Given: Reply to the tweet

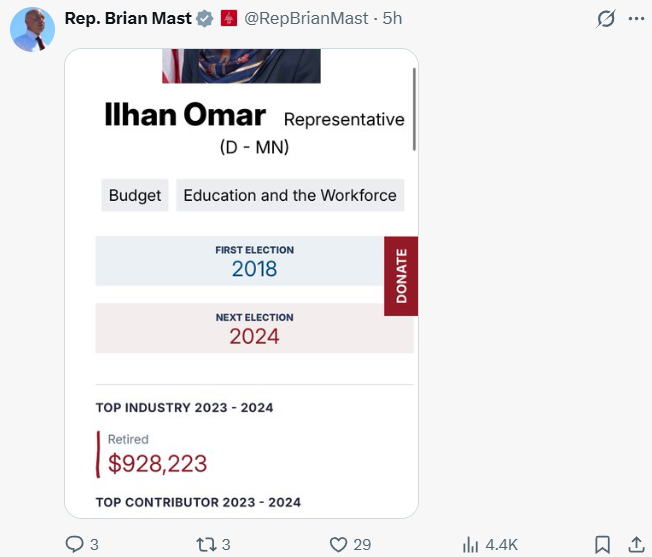Looking at the screenshot, I should point(75,544).
